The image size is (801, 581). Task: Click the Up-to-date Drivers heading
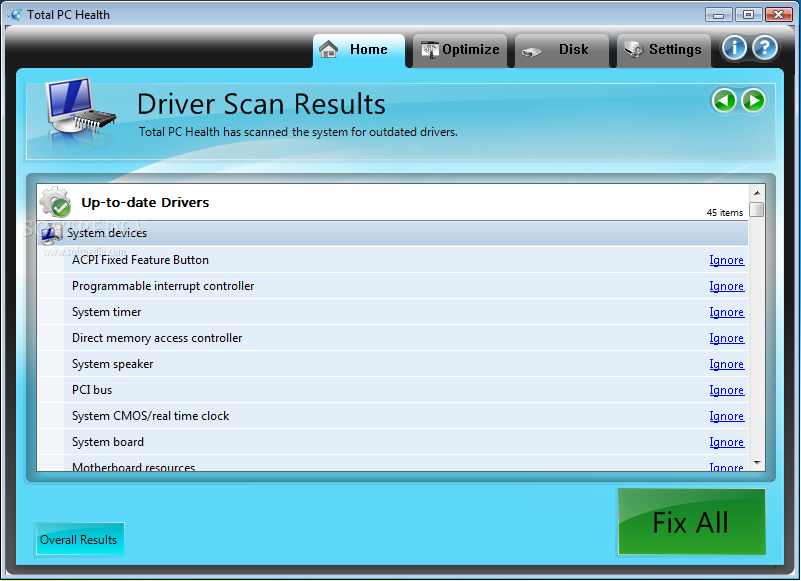pos(145,203)
